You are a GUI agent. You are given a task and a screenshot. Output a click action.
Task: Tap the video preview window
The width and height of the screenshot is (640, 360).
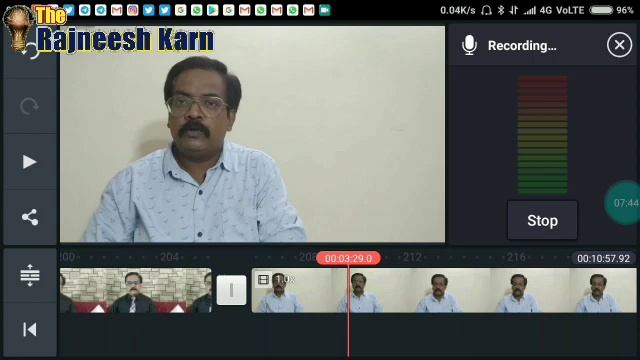tap(253, 134)
